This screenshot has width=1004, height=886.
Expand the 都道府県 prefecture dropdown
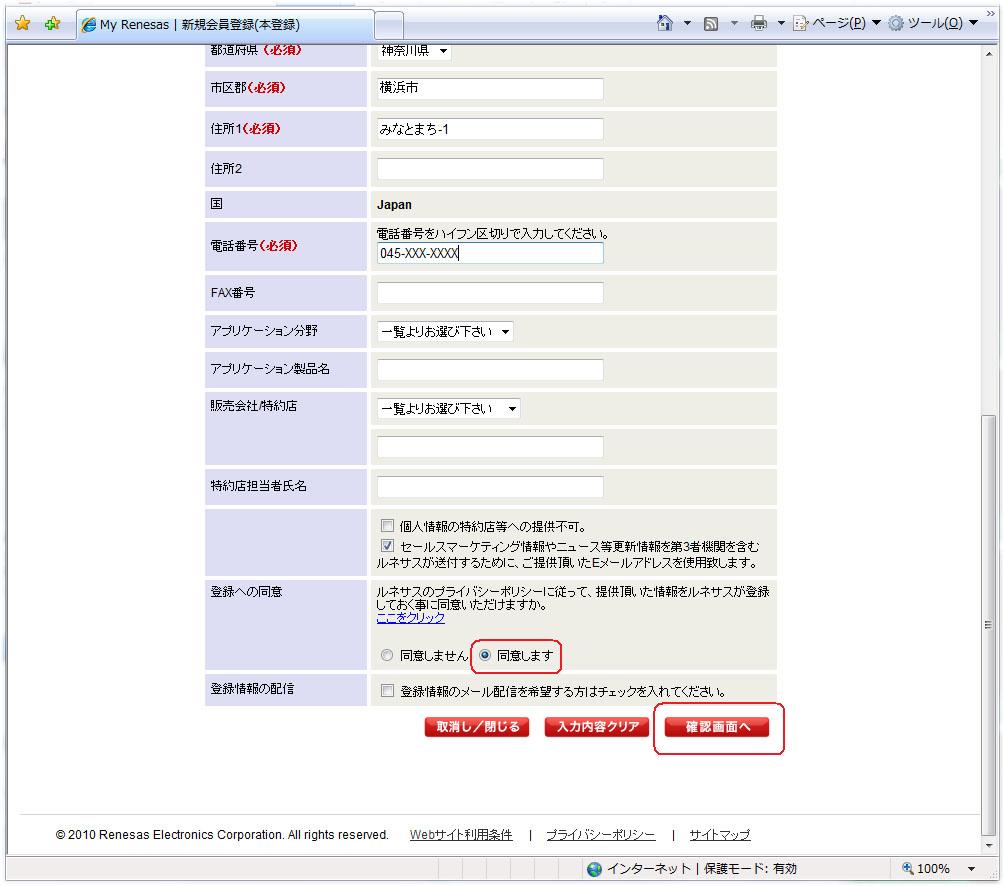point(414,51)
